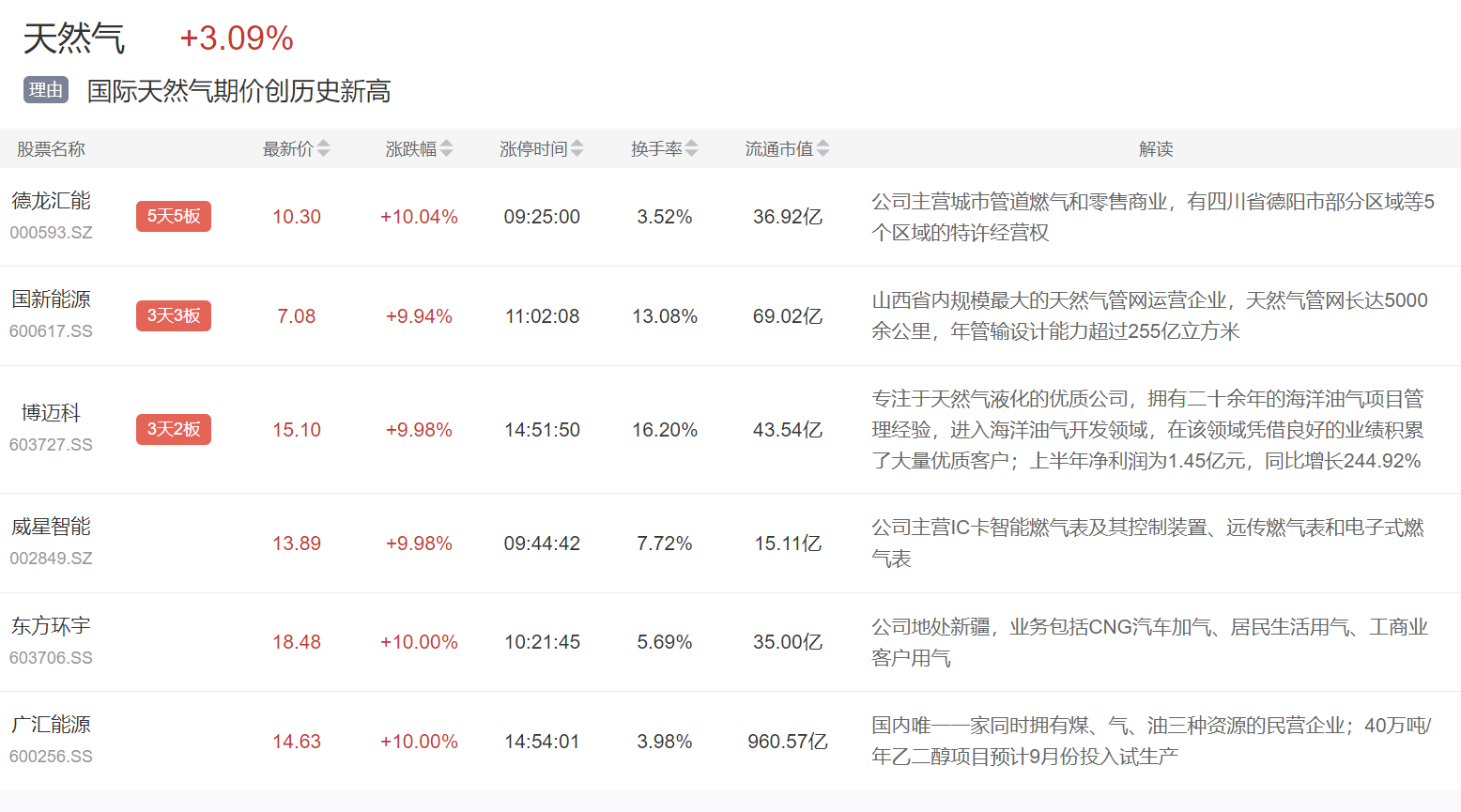Image resolution: width=1461 pixels, height=812 pixels.
Task: Open stock 东方环宇
Action: (52, 626)
